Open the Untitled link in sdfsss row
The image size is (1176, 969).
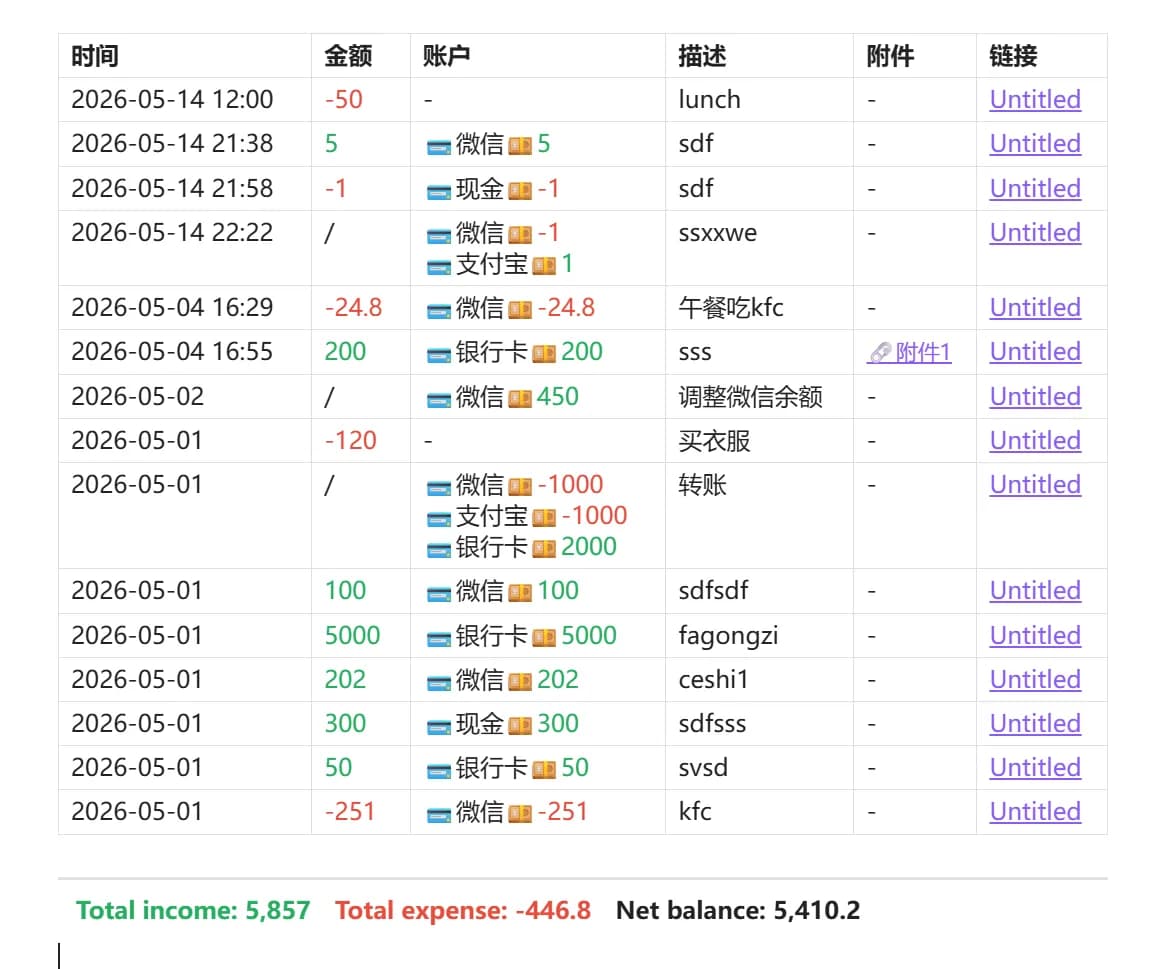(1035, 724)
